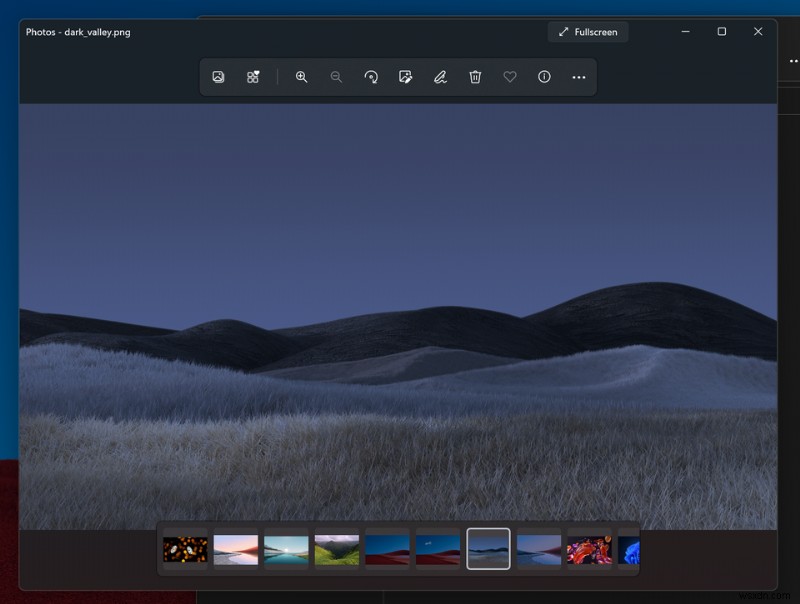Zoom out of the image
The height and width of the screenshot is (604, 800).
[x=335, y=77]
